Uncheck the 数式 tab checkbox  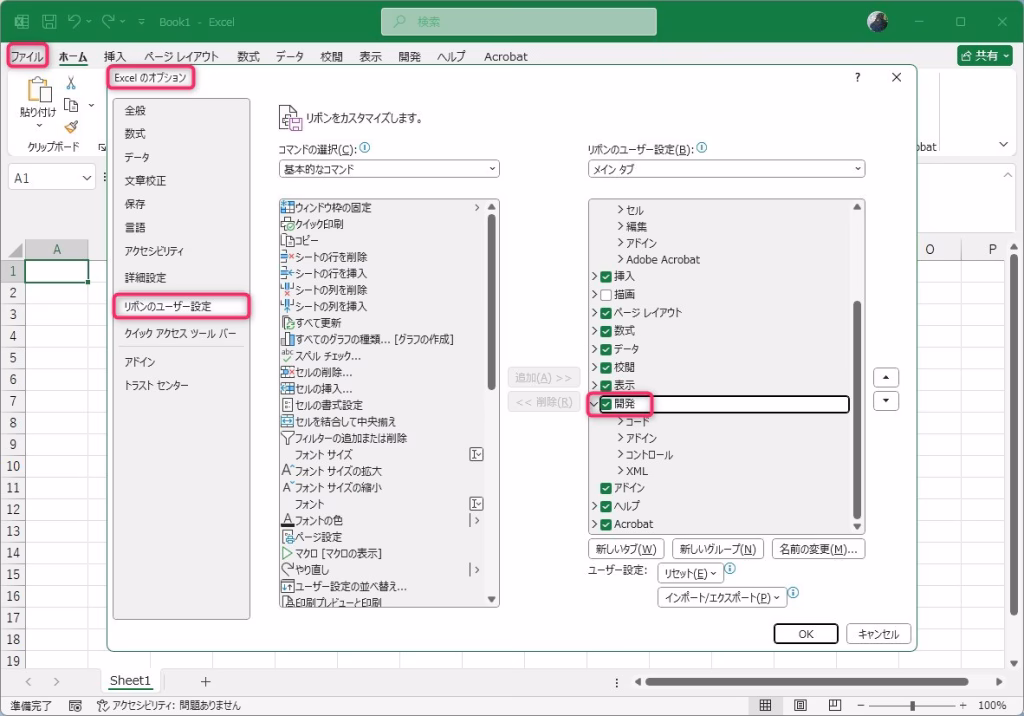coord(606,331)
